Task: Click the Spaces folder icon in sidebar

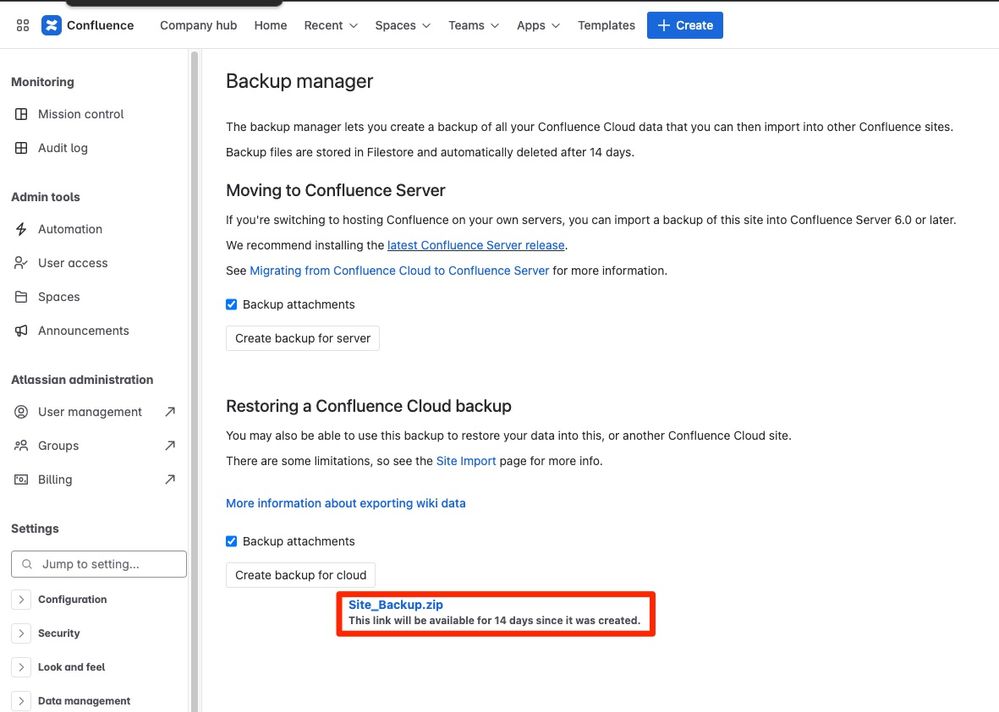Action: pos(21,297)
